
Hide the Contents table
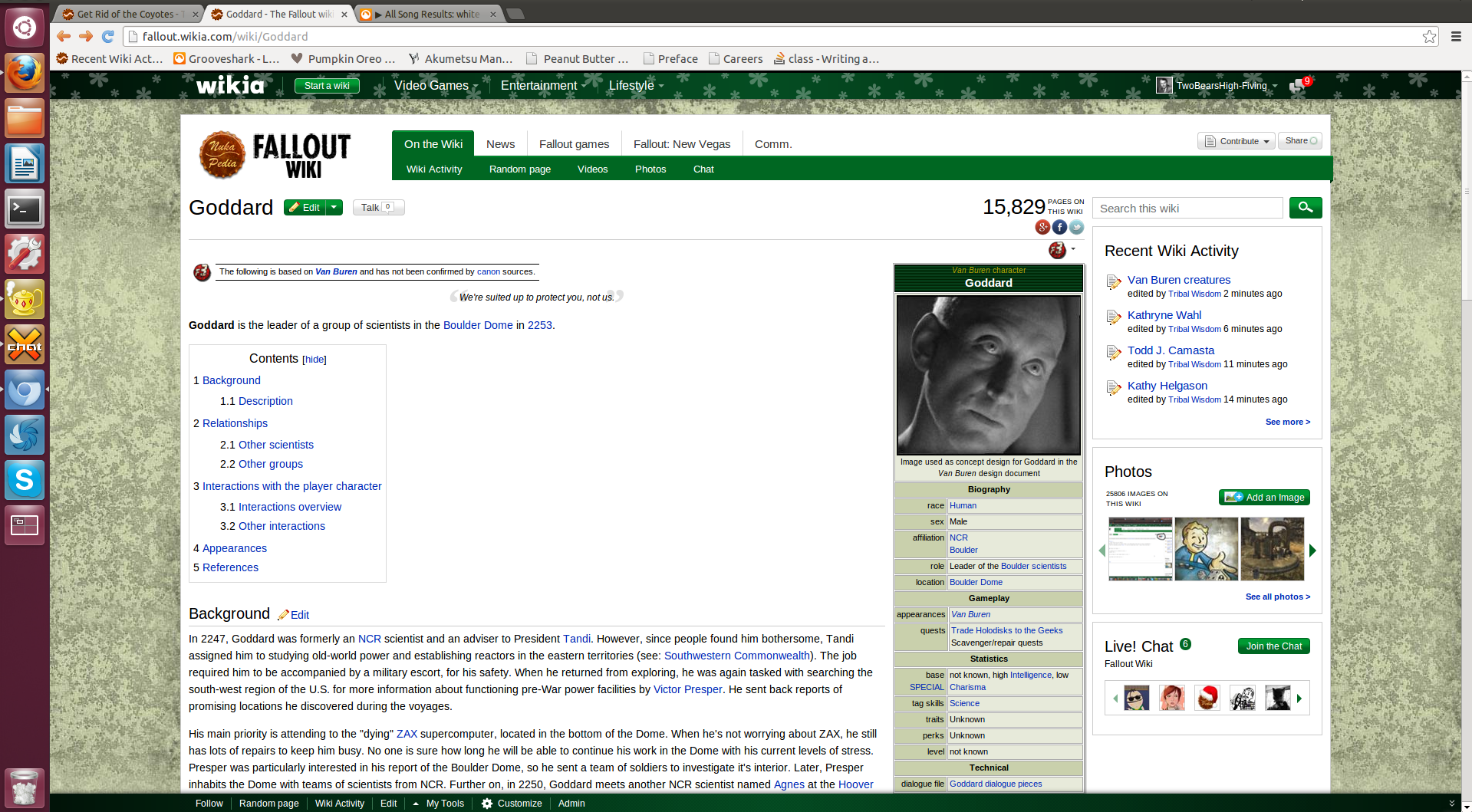click(x=314, y=359)
